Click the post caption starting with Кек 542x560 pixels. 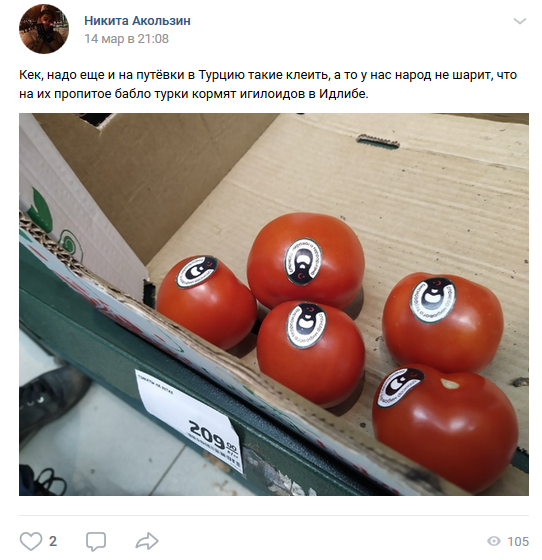click(268, 84)
